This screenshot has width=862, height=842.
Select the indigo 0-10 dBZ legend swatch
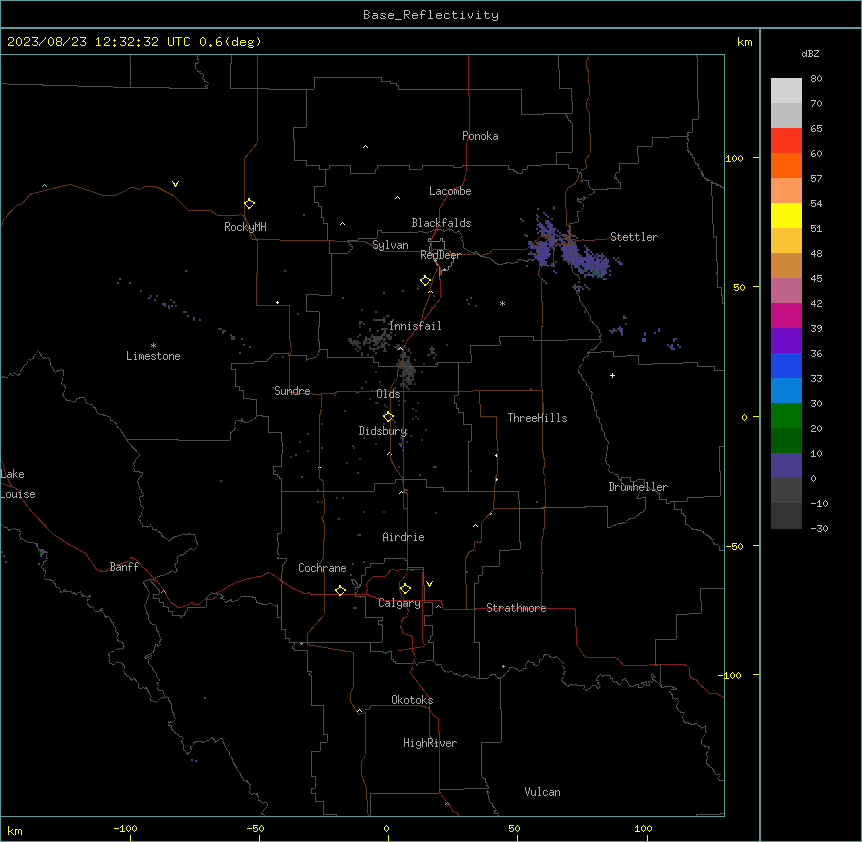tap(786, 466)
